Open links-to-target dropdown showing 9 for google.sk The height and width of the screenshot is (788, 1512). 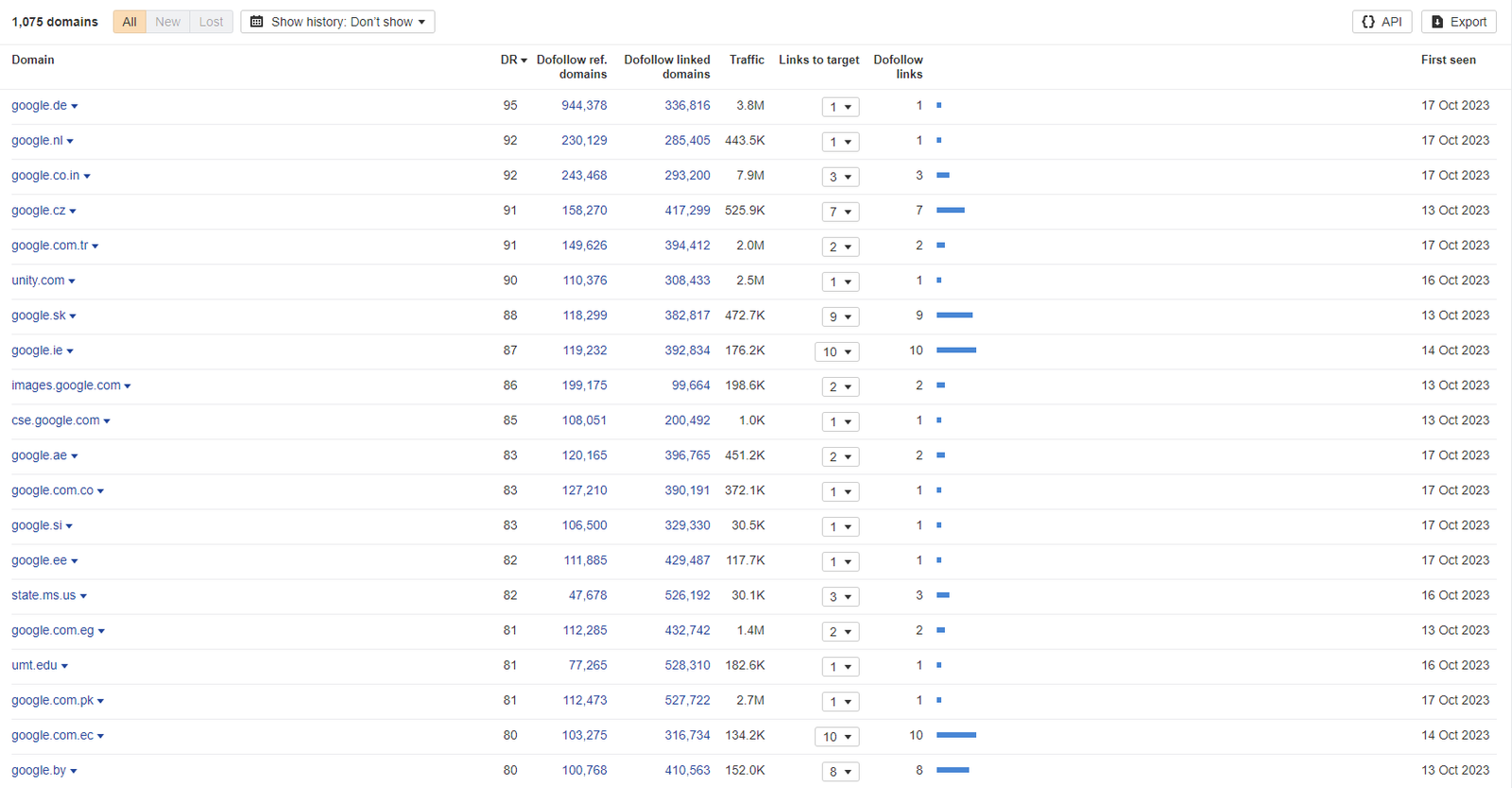(x=840, y=317)
